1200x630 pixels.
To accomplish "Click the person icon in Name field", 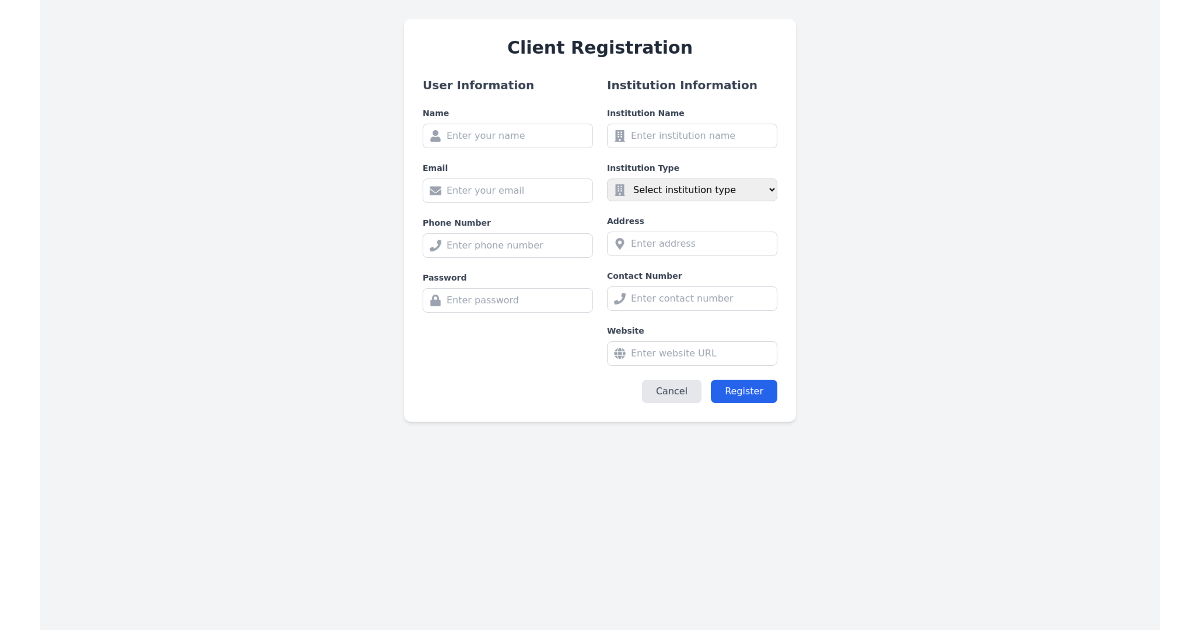I will [x=435, y=135].
